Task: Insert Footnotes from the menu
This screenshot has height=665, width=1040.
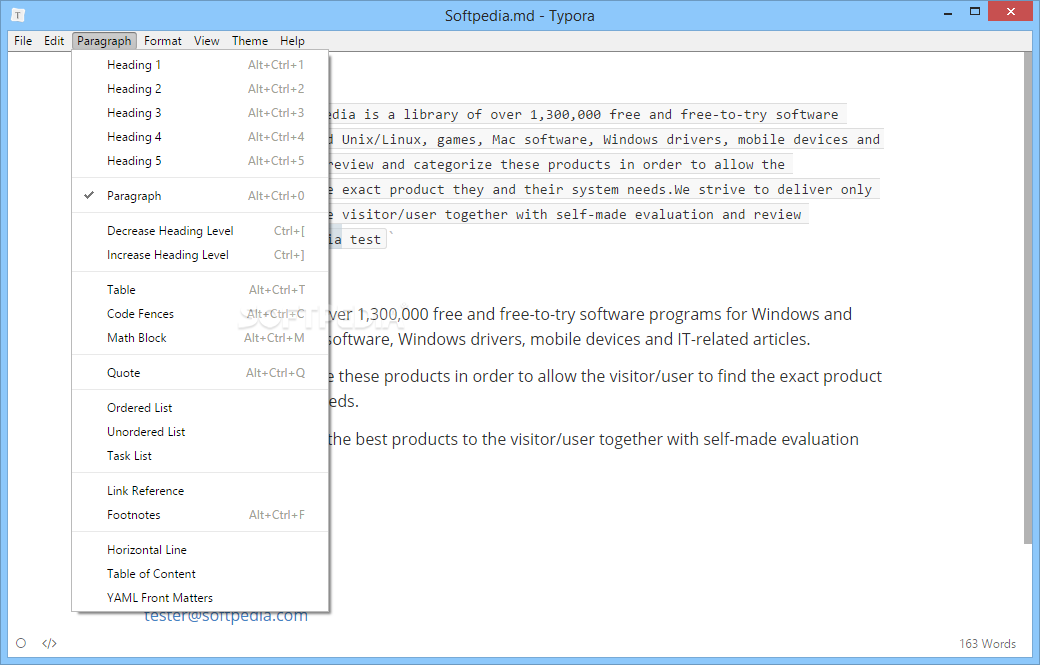Action: pos(200,514)
